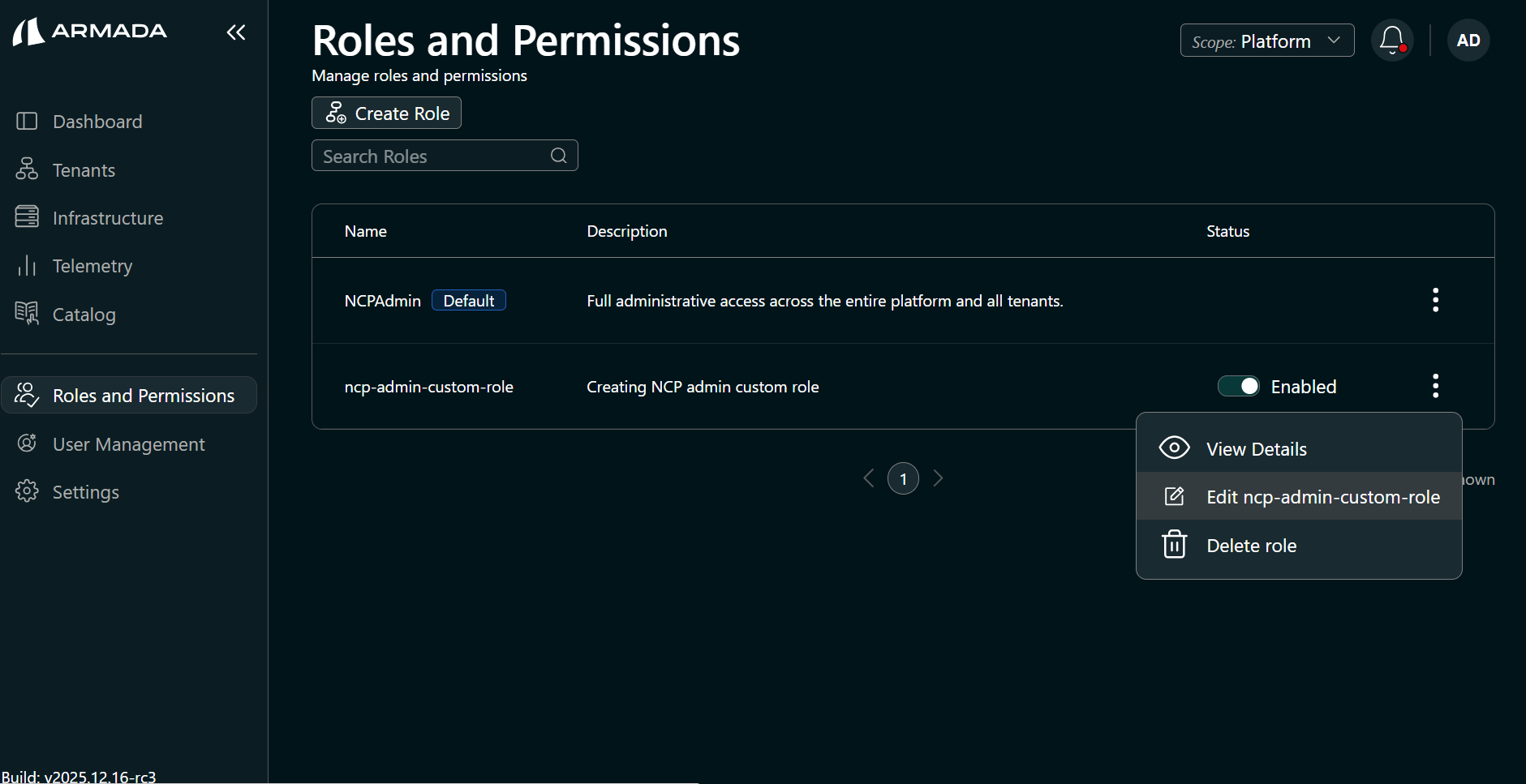Open Infrastructure section

(107, 218)
